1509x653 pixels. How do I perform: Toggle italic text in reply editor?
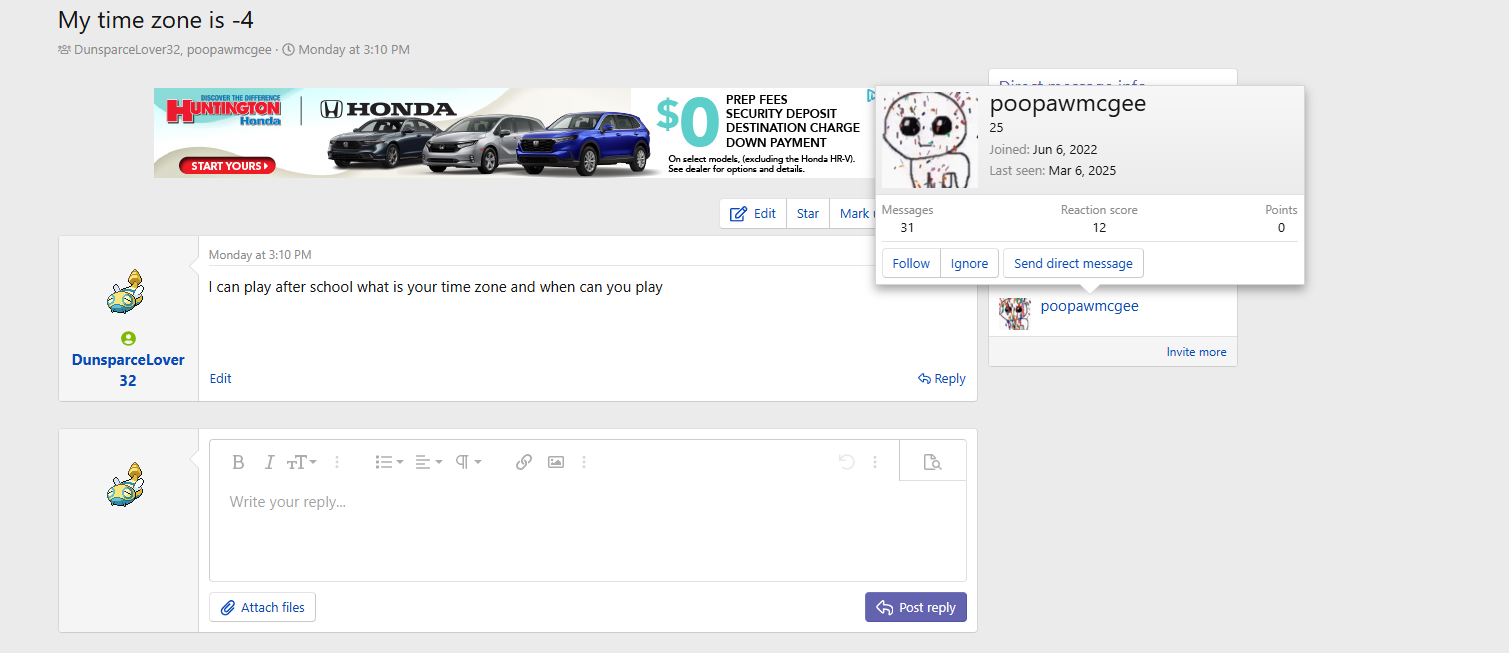coord(269,462)
